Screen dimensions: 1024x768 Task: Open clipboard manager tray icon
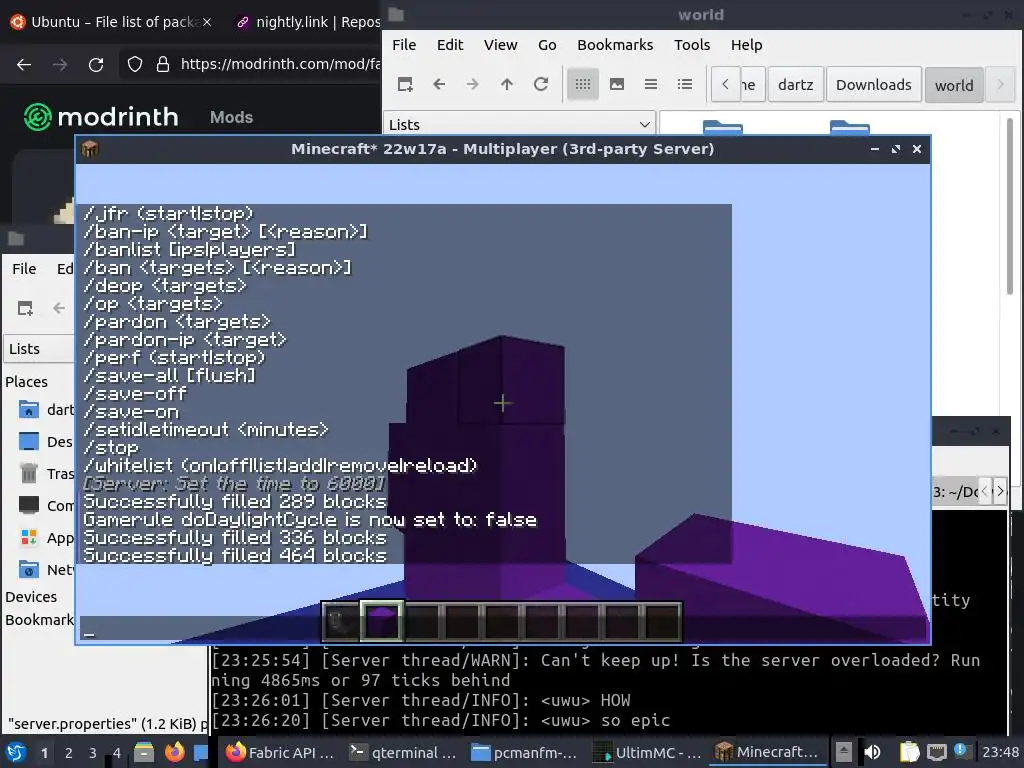tap(909, 752)
